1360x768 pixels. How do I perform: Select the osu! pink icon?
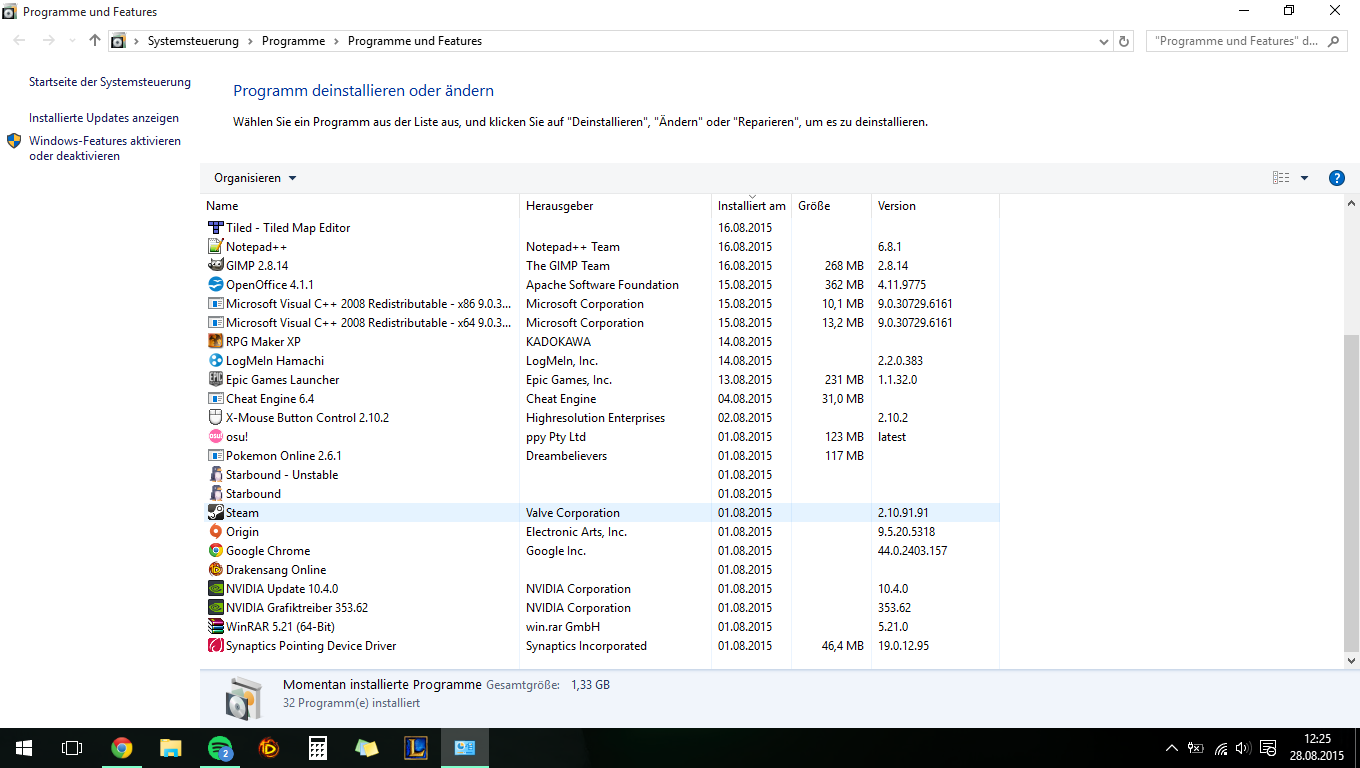point(215,437)
